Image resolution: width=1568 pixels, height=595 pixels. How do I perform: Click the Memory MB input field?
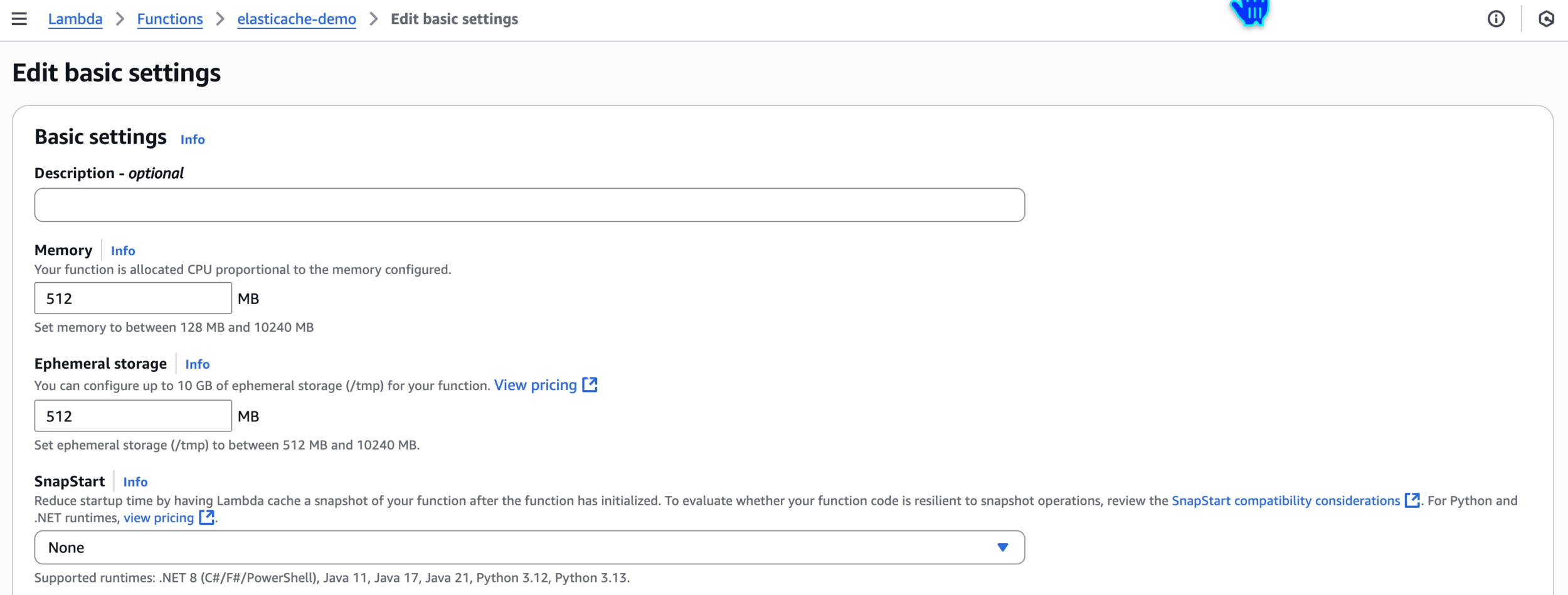[133, 298]
